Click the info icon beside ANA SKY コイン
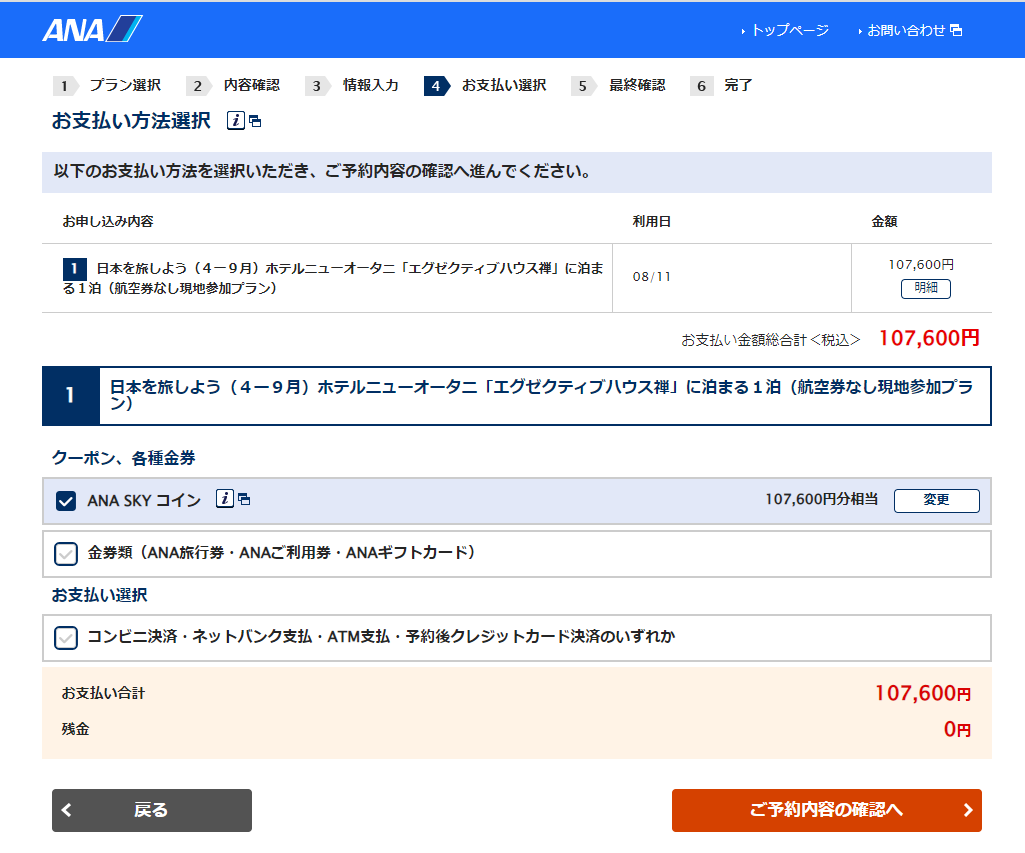 pyautogui.click(x=225, y=499)
